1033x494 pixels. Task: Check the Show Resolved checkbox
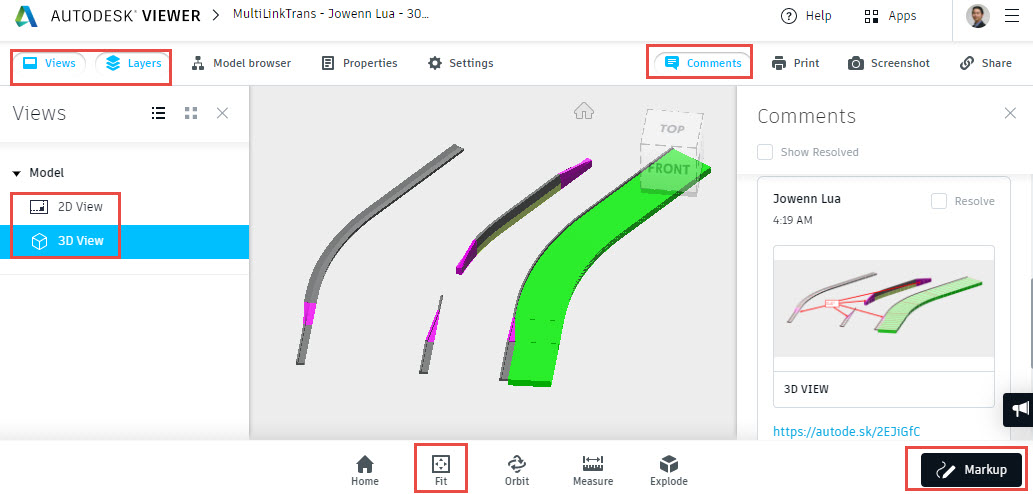(x=765, y=152)
